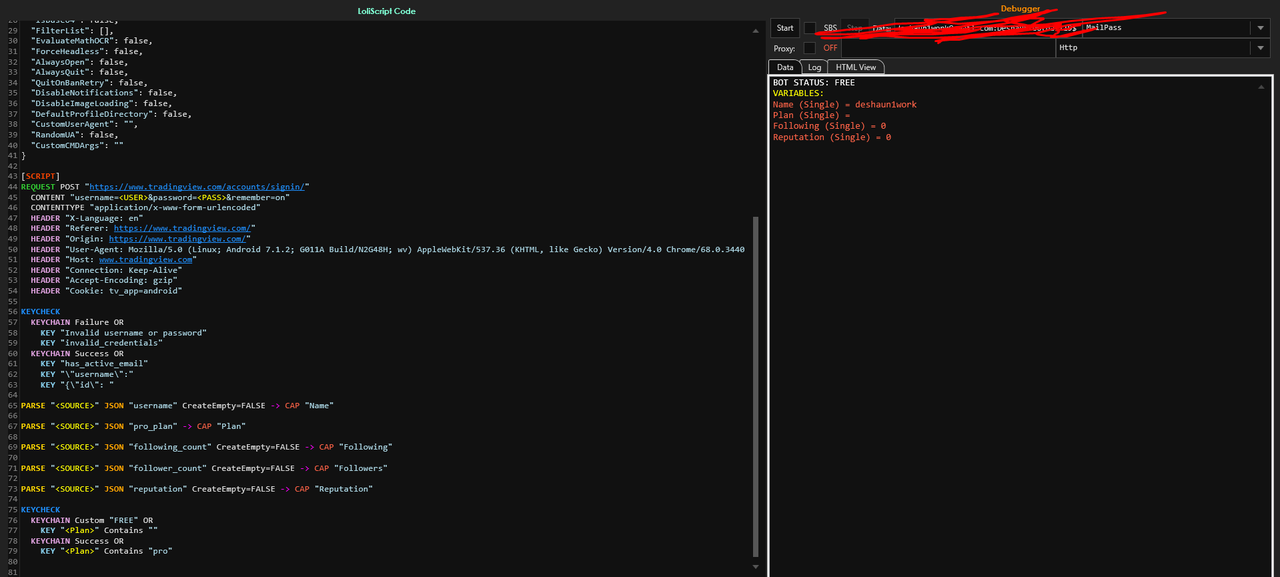Click the KEYCHAIN Failure OR line
1280x577 pixels.
click(77, 322)
